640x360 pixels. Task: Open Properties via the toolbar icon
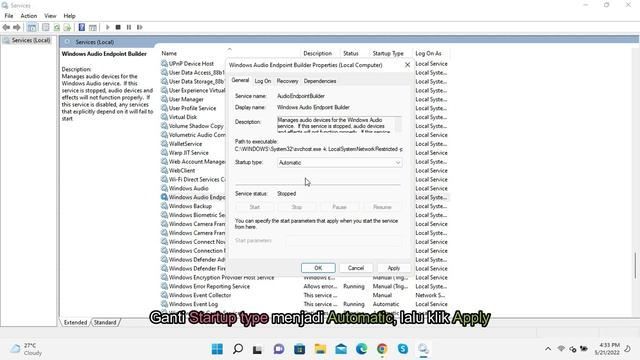[x=46, y=27]
